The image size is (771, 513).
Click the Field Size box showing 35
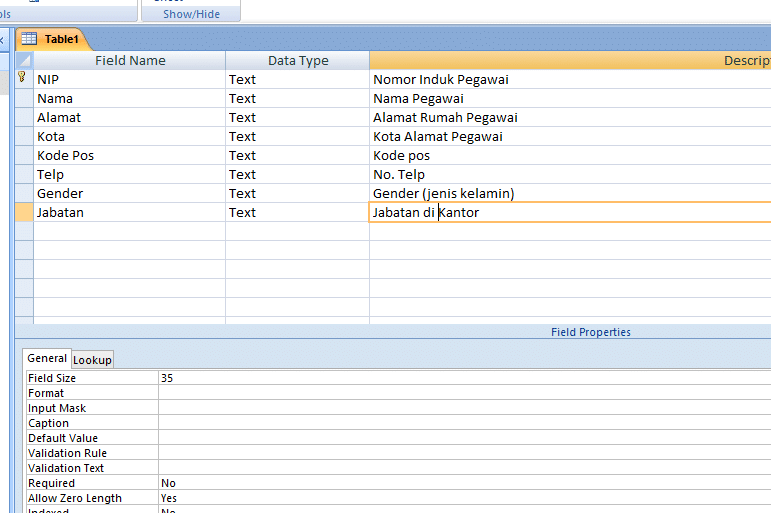460,378
